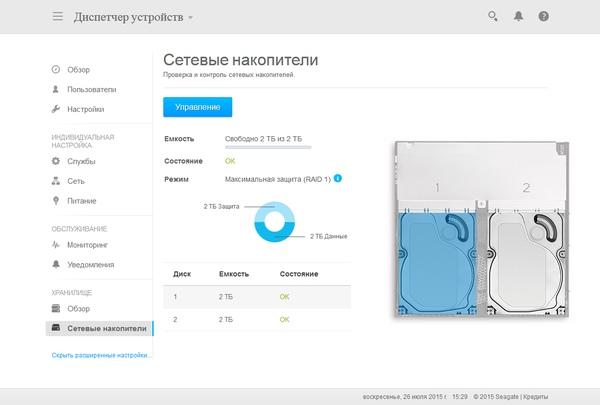Click 'Максимальная защита (RAID 1)' text
Viewport: 600px width, 405px height.
(277, 179)
